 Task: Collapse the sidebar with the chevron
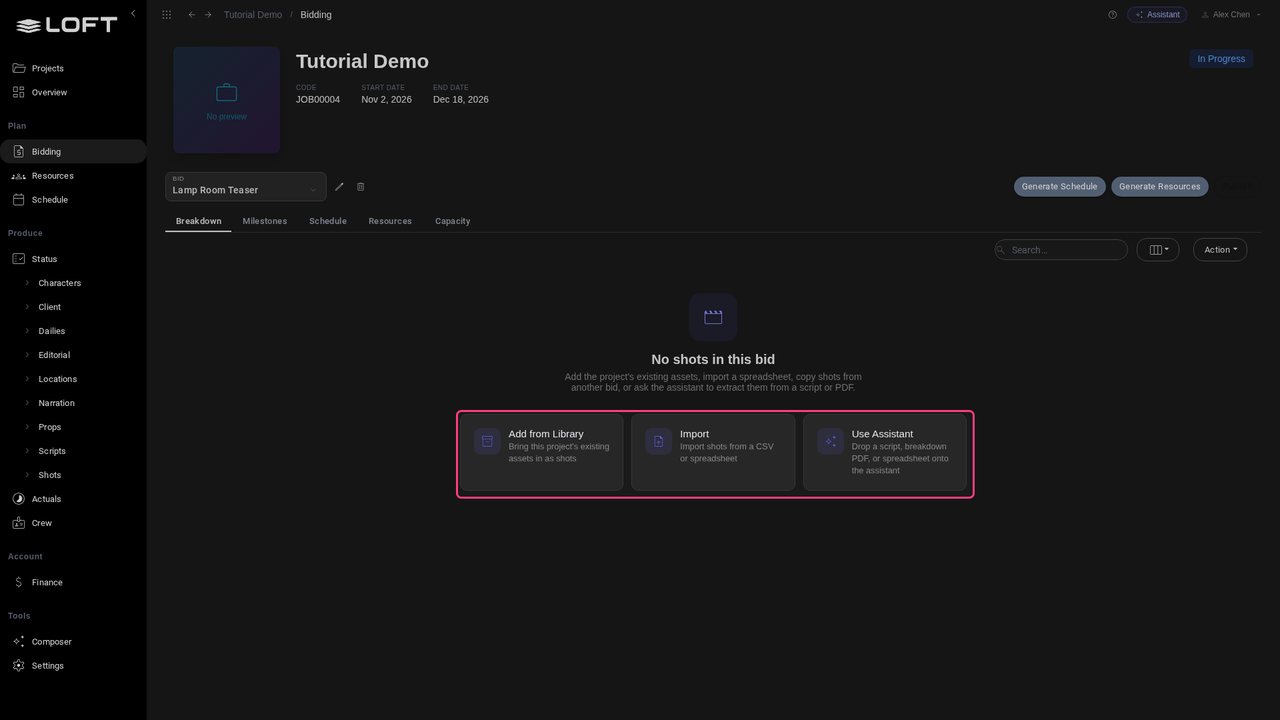[x=133, y=14]
